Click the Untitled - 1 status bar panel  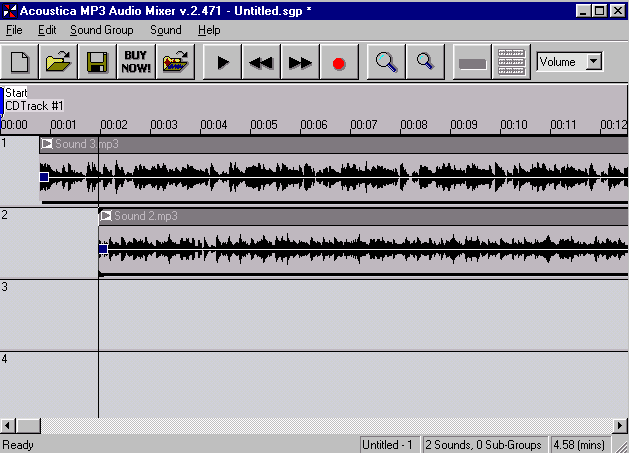coord(389,445)
